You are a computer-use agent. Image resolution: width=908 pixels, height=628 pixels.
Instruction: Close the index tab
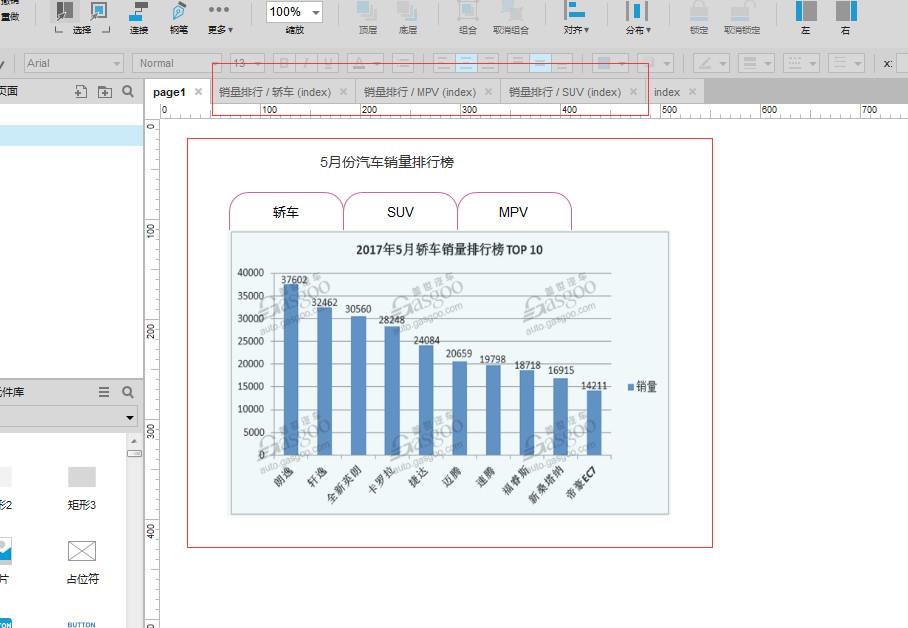pyautogui.click(x=692, y=92)
